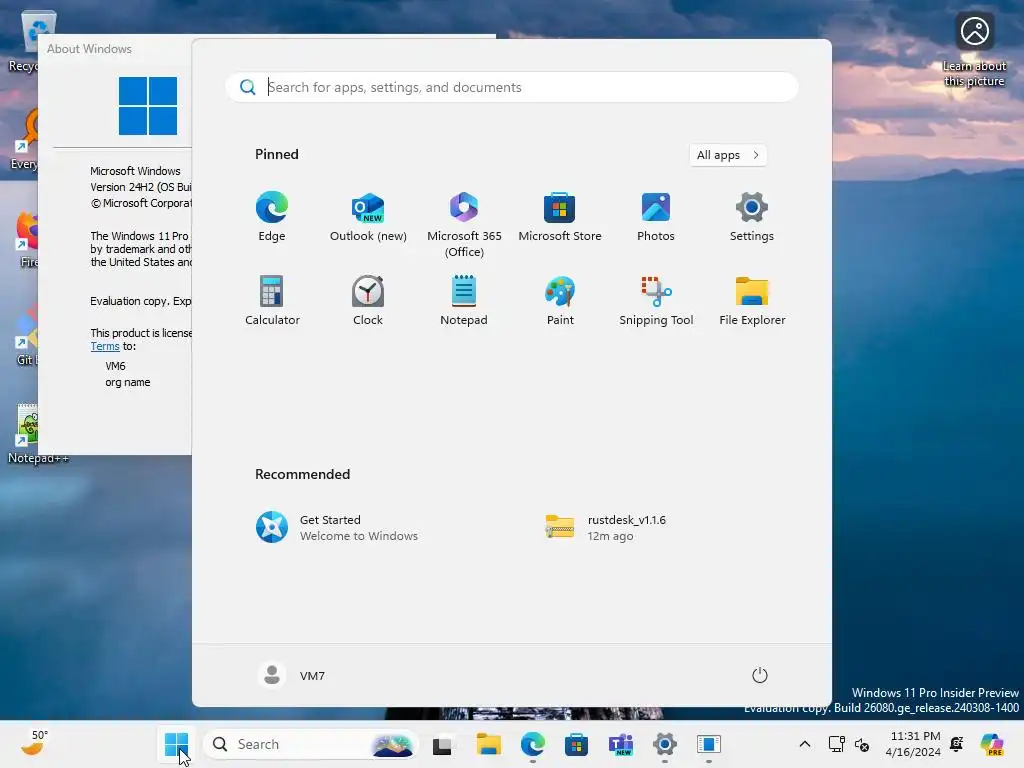
Task: Open network status tray icon
Action: pos(837,744)
